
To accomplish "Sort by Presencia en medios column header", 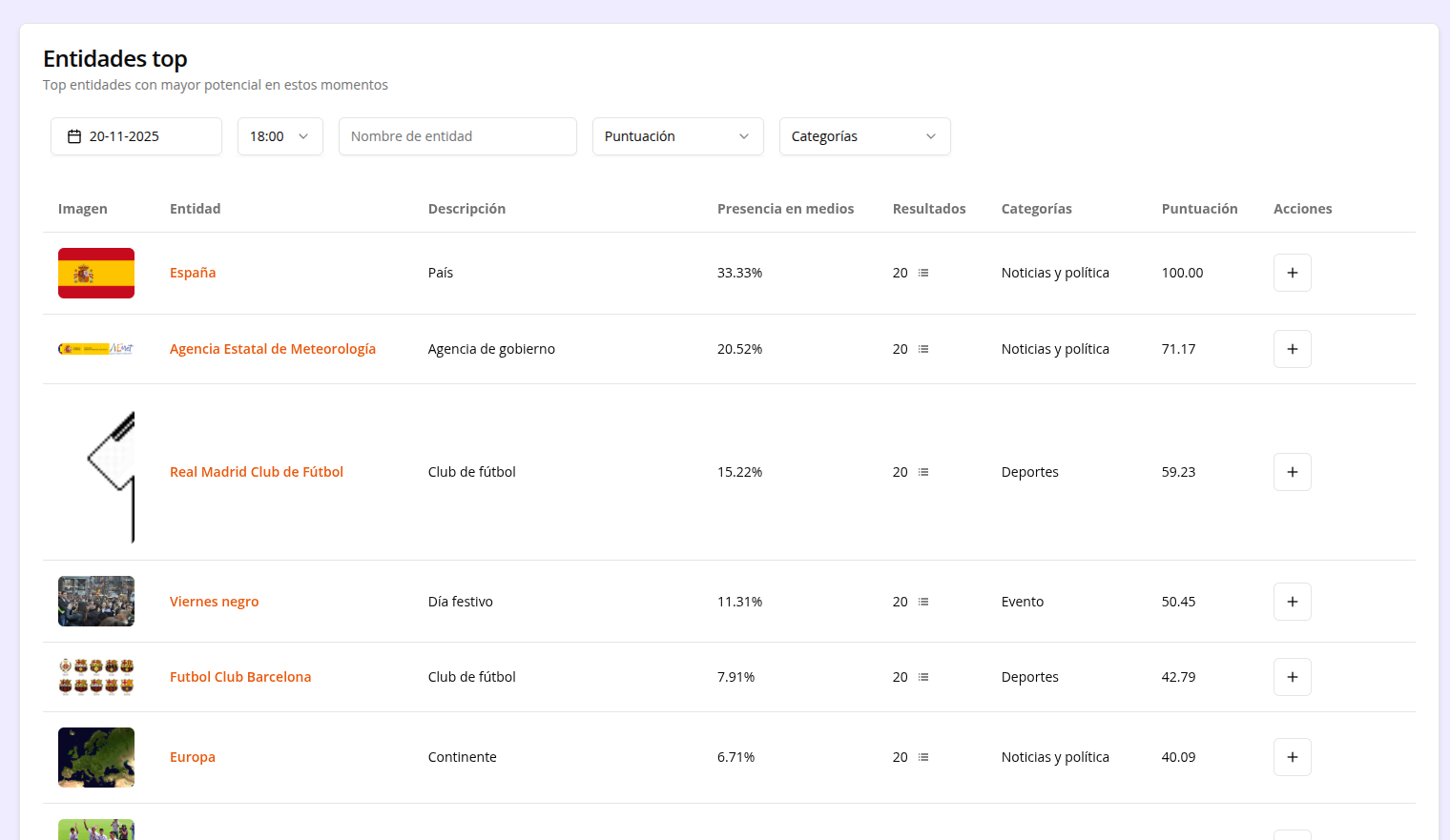I will click(785, 209).
